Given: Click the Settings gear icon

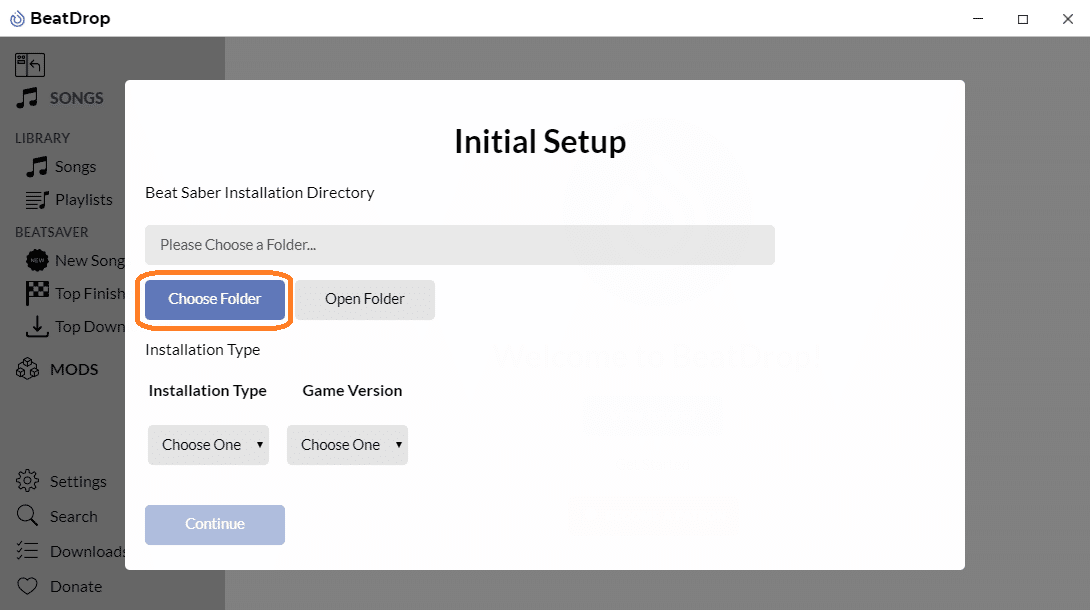Looking at the screenshot, I should (28, 481).
